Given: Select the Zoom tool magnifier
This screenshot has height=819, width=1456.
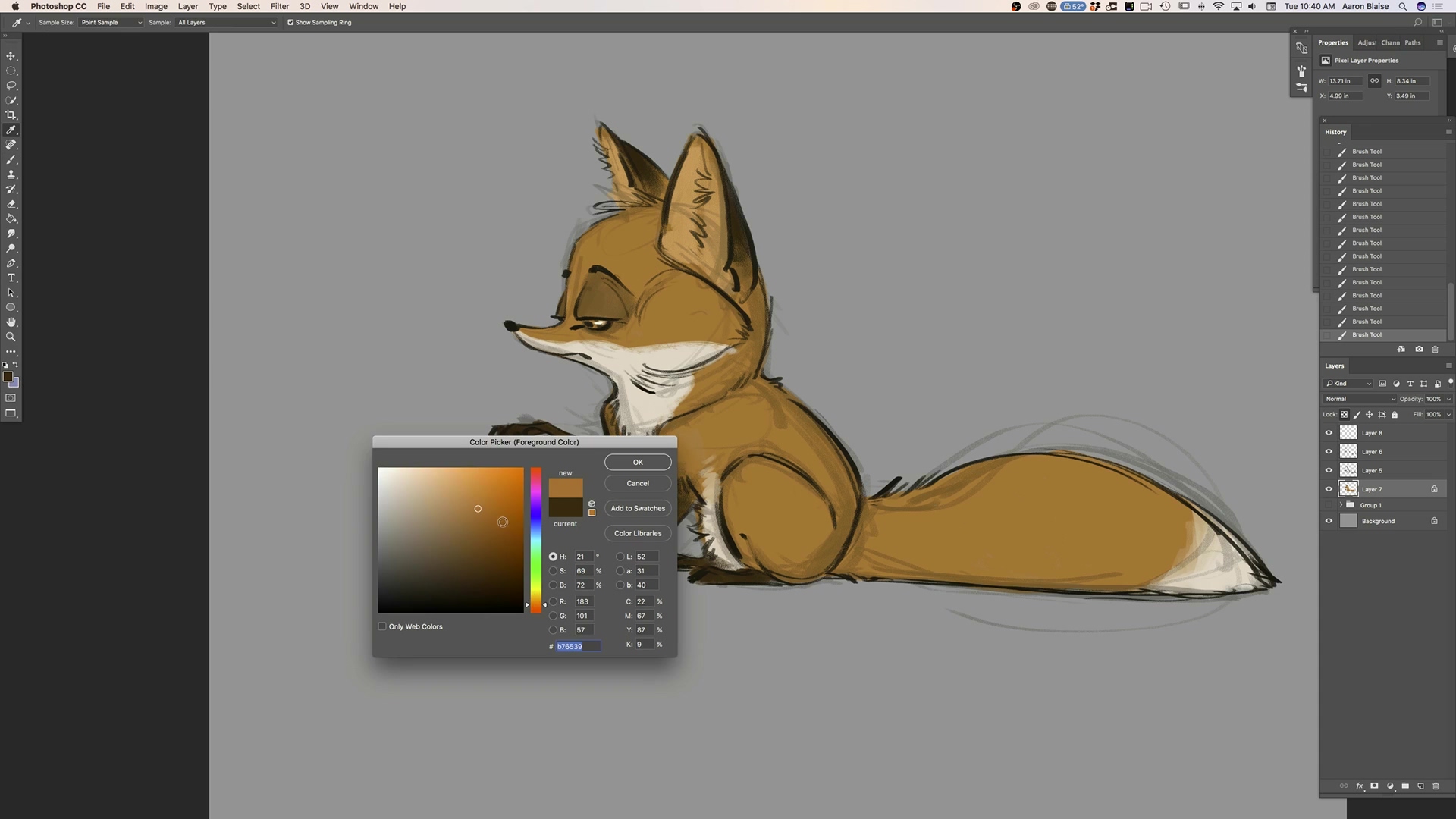Looking at the screenshot, I should pos(11,337).
